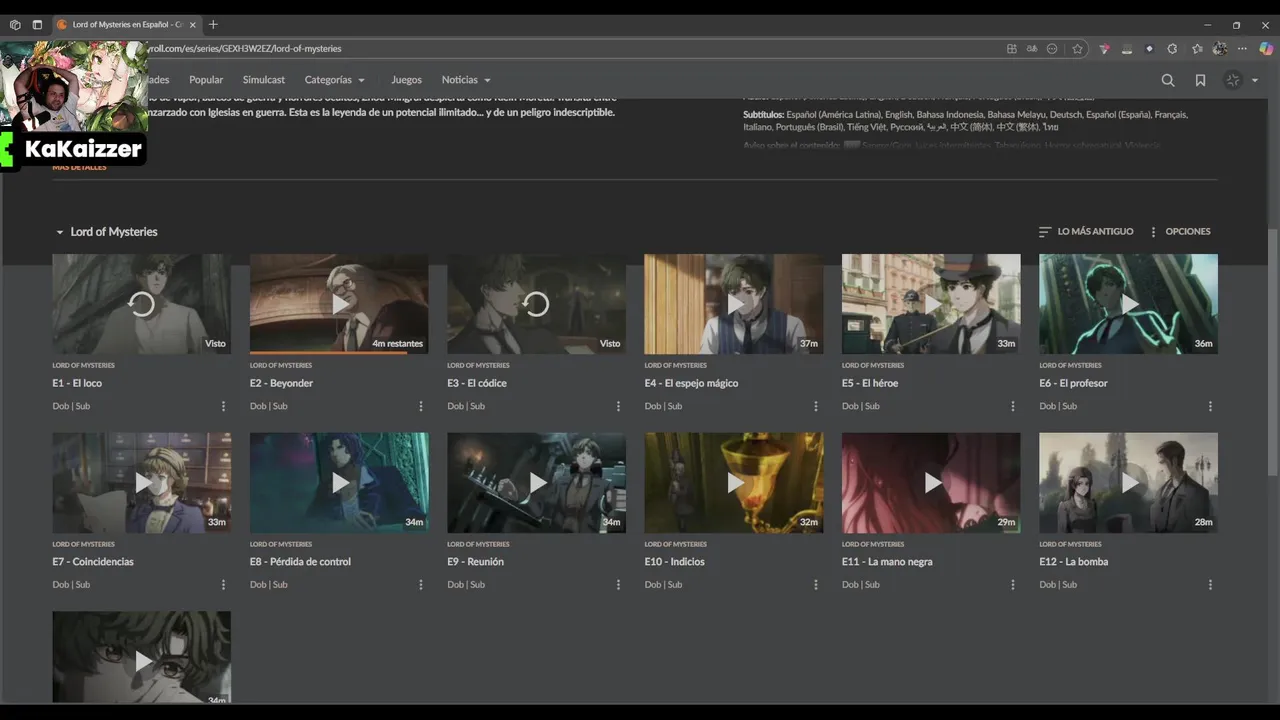Go to Simulcast in navigation
Viewport: 1280px width, 720px height.
pos(264,80)
